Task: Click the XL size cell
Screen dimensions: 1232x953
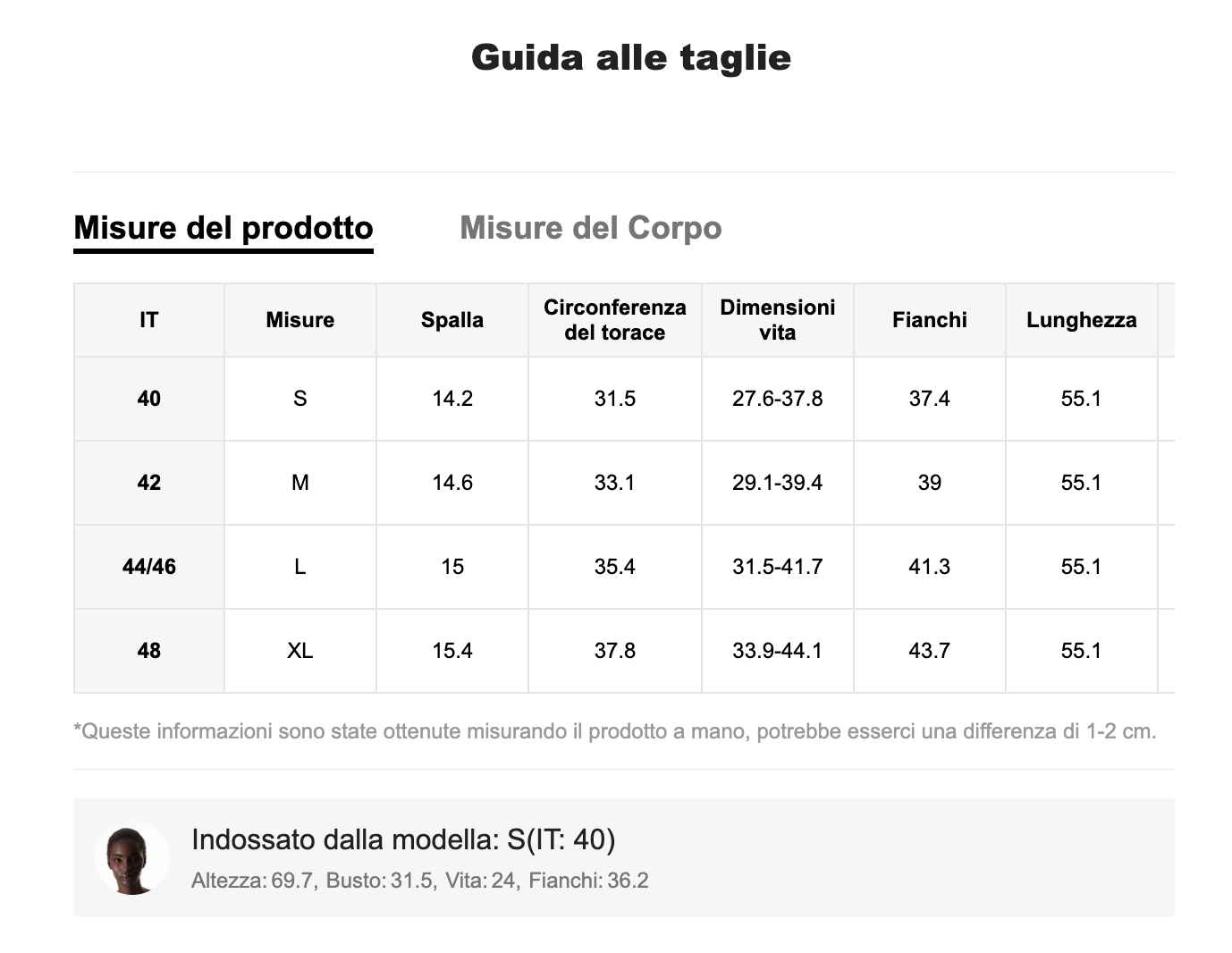Action: click(300, 651)
